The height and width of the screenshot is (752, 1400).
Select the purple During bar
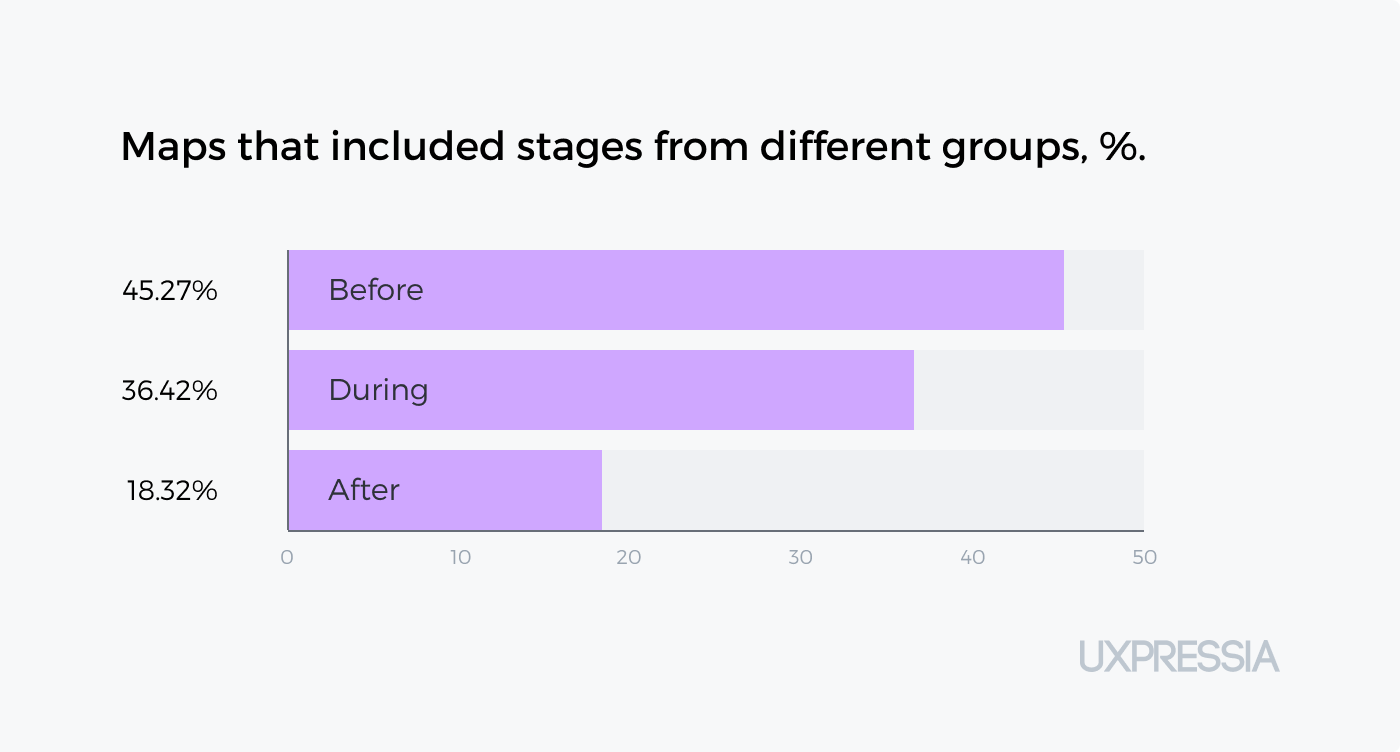click(601, 390)
